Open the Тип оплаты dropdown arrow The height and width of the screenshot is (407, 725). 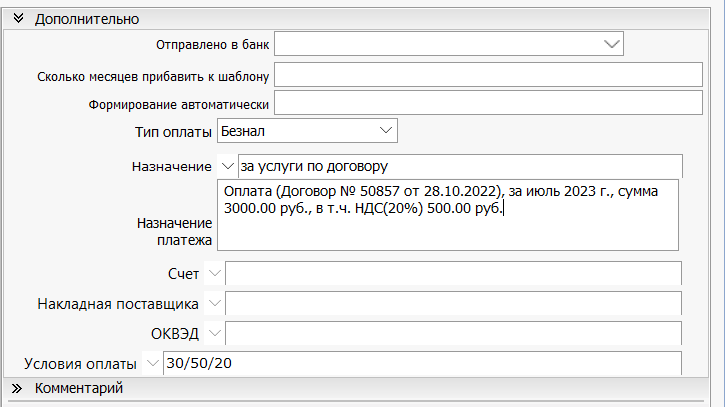(x=386, y=131)
